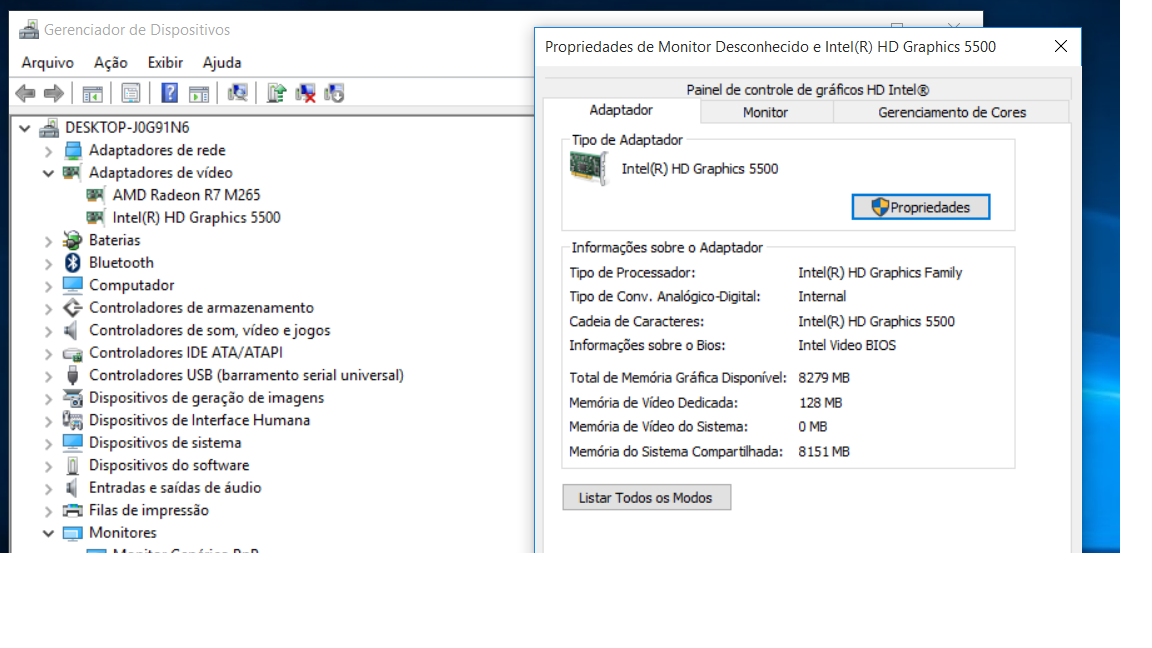
Task: Select the Adaptador tab
Action: 622,110
